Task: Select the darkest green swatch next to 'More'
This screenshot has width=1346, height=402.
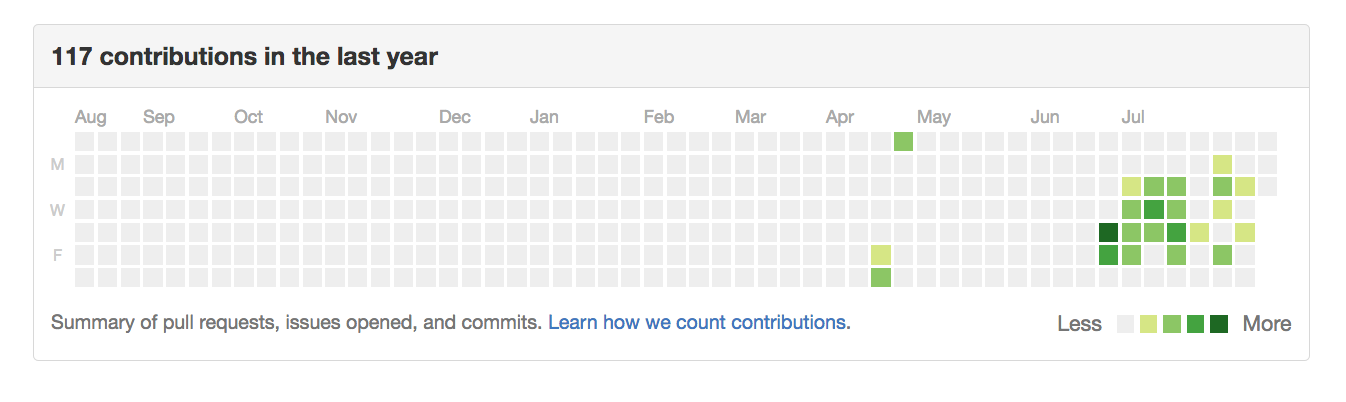Action: tap(1219, 324)
